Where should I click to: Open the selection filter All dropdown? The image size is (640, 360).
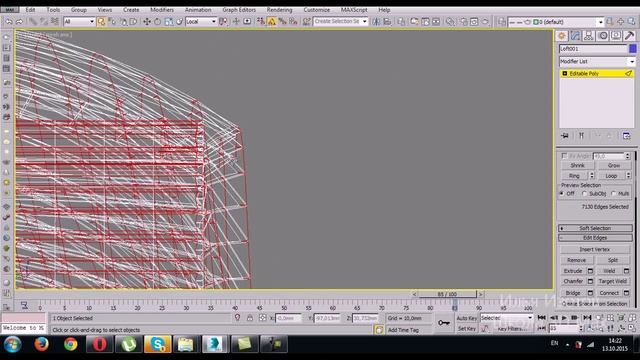(x=79, y=22)
